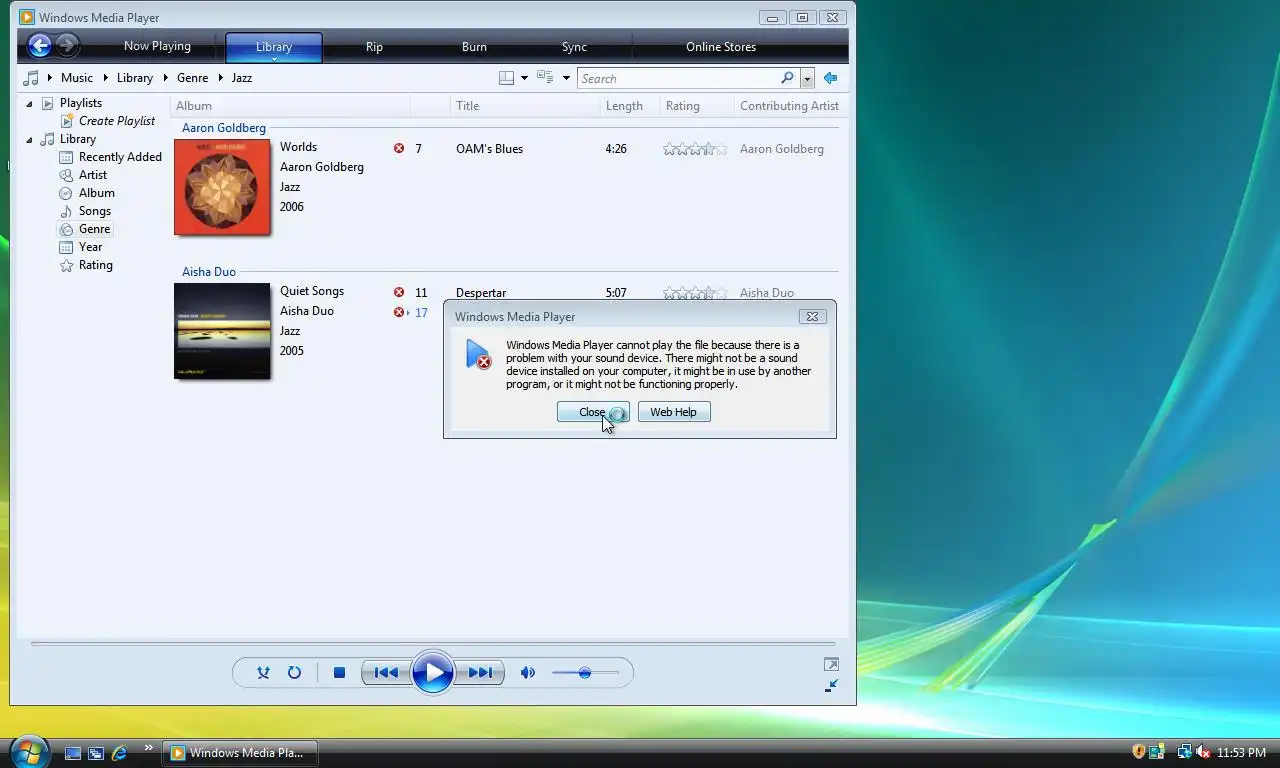Select Rating in Library tree
Viewport: 1280px width, 768px height.
[96, 265]
